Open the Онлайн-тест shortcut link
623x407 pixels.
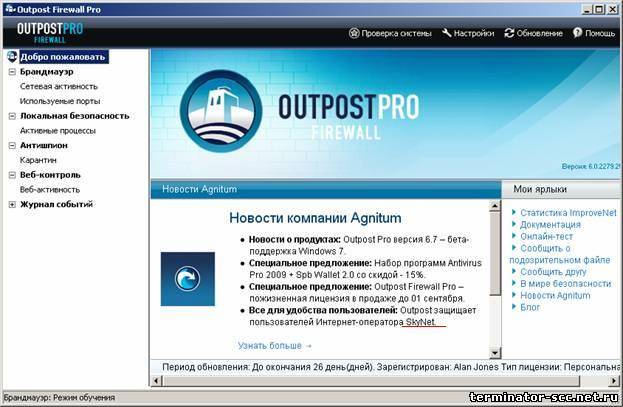coord(546,236)
